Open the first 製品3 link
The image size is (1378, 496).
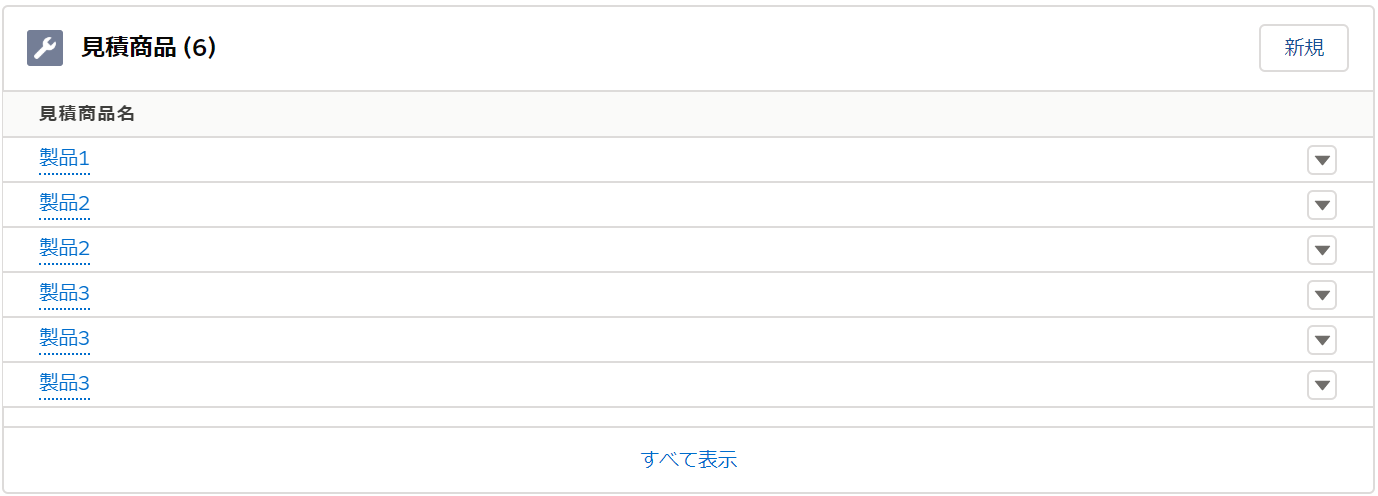[64, 294]
